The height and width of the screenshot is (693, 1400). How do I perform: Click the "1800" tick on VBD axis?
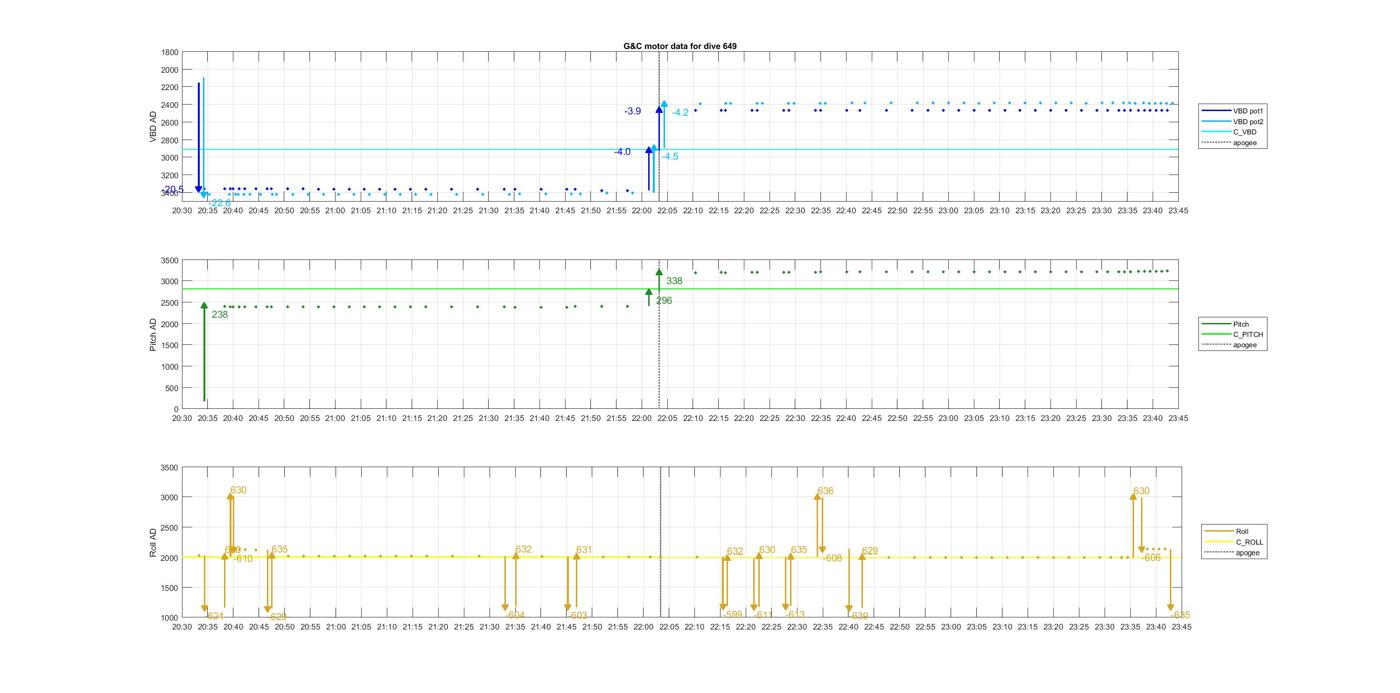click(170, 52)
